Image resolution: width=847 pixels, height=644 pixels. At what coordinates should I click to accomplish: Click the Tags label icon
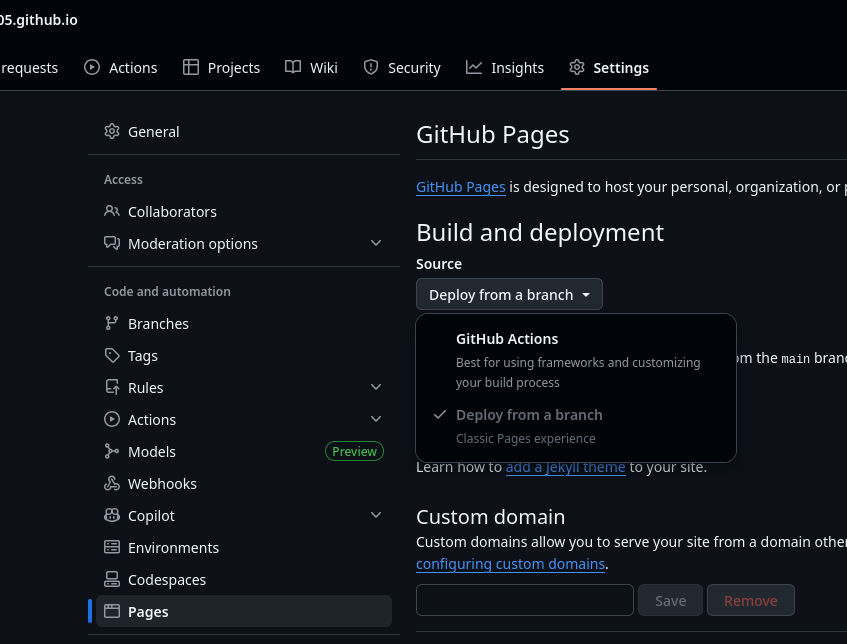(x=112, y=356)
